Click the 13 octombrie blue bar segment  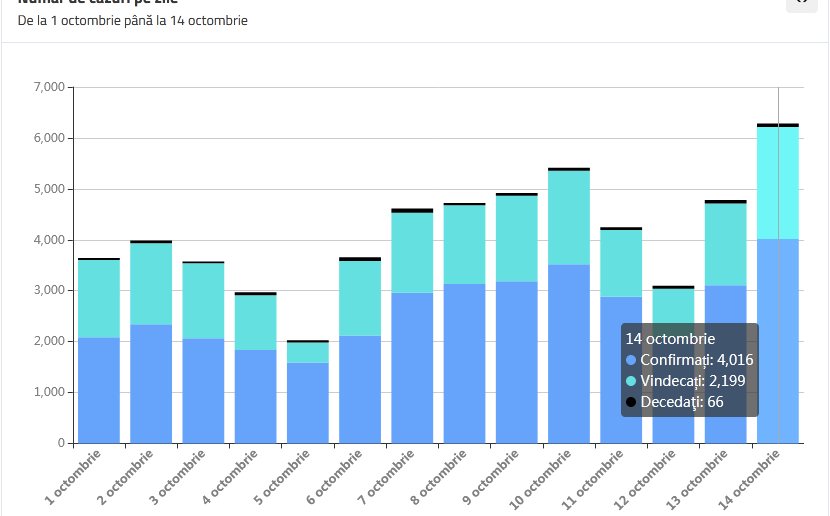[x=725, y=364]
